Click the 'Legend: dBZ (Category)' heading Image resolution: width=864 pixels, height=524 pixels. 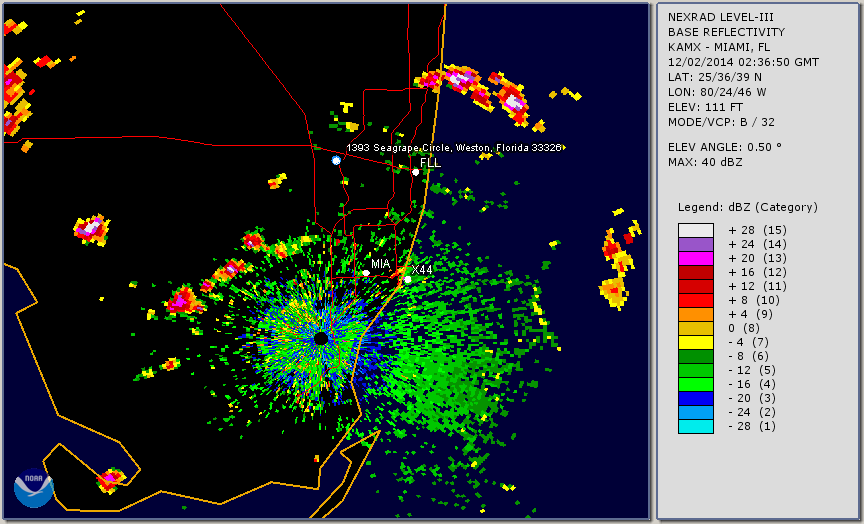click(x=748, y=208)
